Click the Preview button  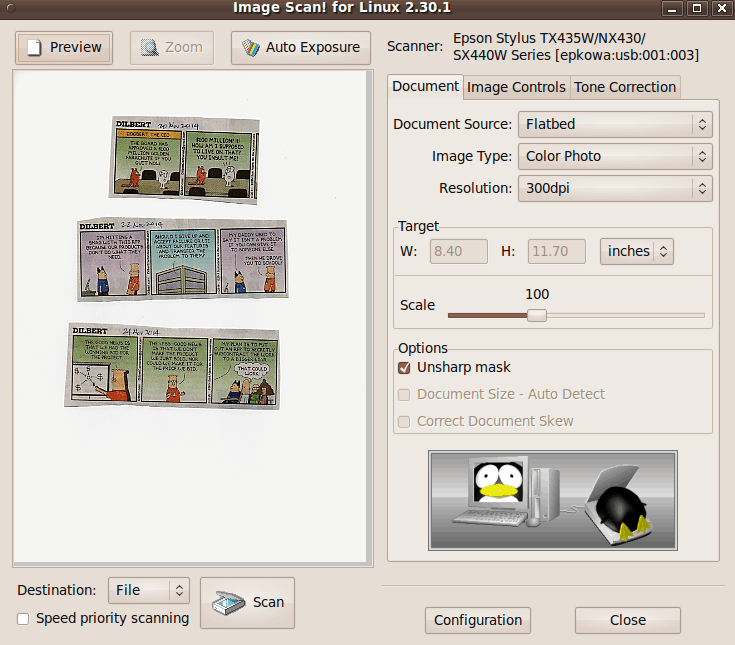(x=64, y=47)
